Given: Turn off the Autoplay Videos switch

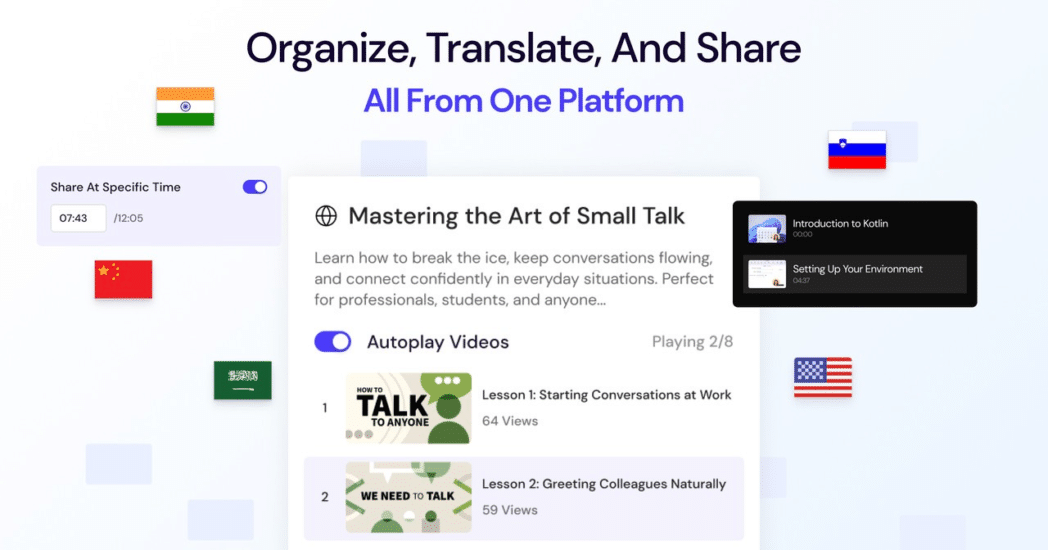Looking at the screenshot, I should (x=333, y=342).
